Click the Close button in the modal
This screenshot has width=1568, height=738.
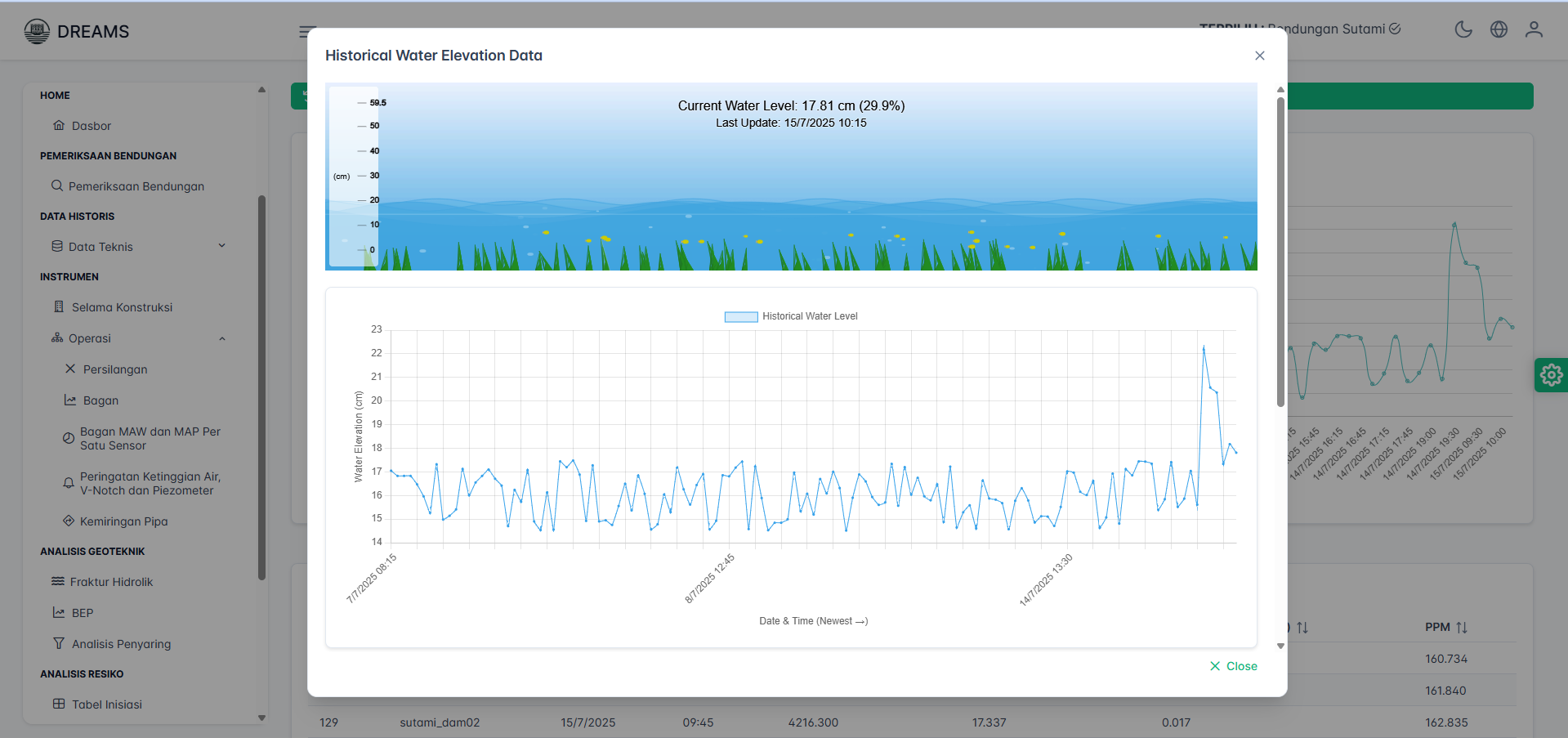[x=1233, y=665]
